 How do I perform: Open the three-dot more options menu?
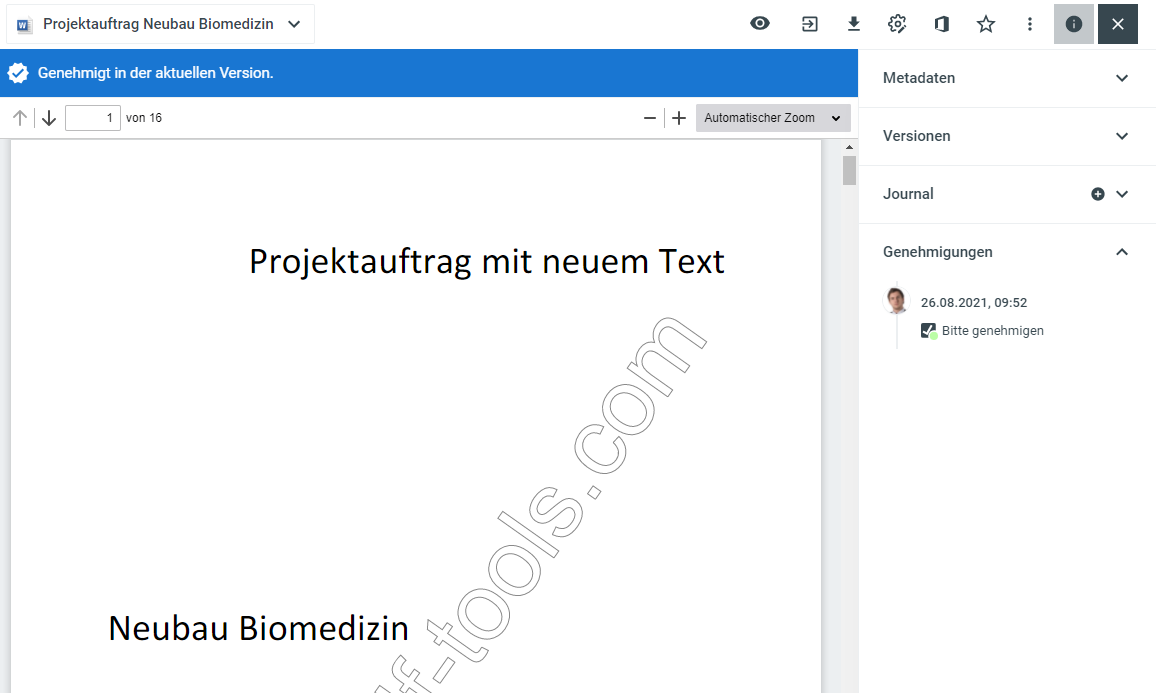click(1030, 24)
